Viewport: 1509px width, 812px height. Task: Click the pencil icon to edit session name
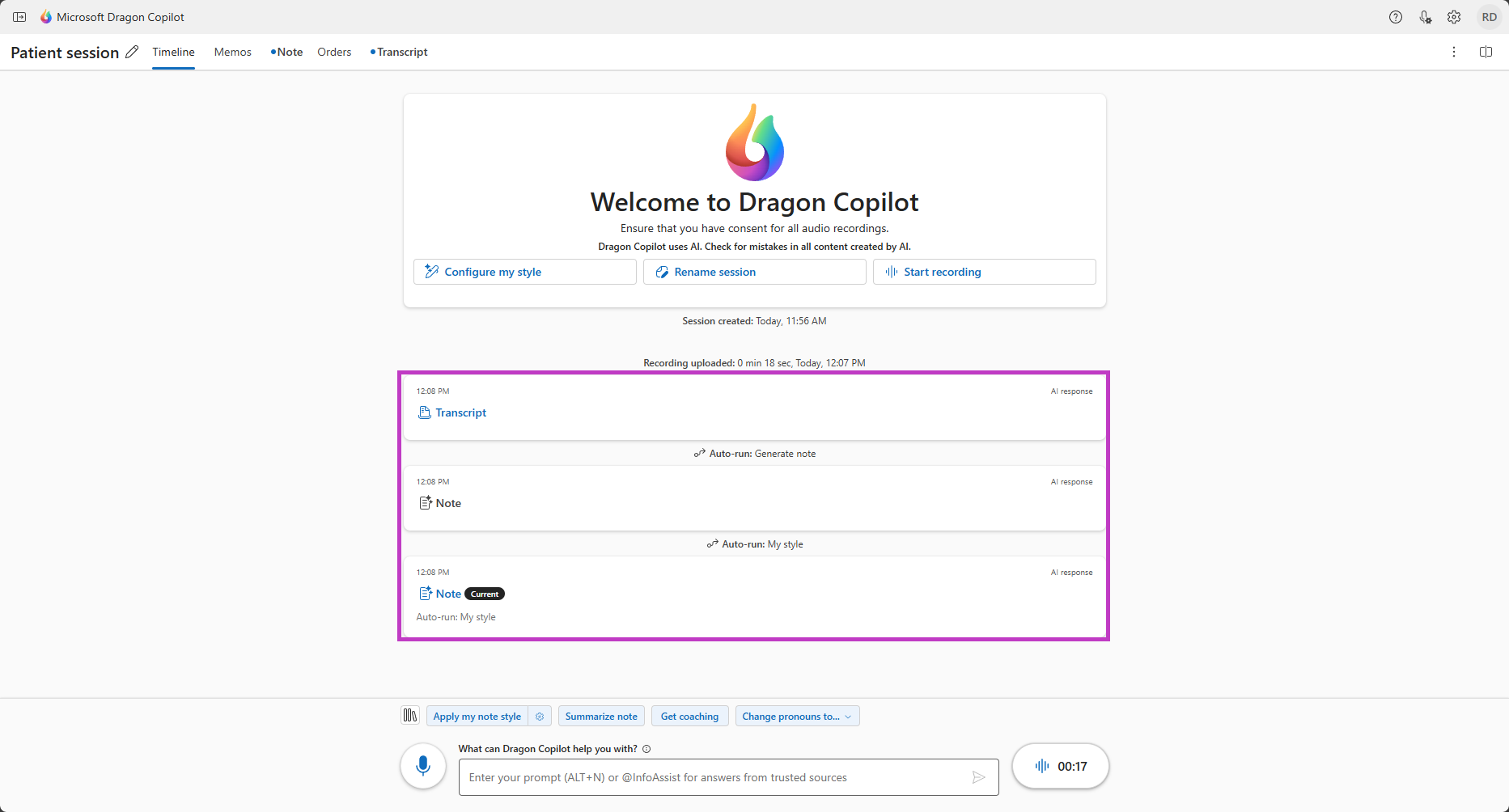coord(132,52)
